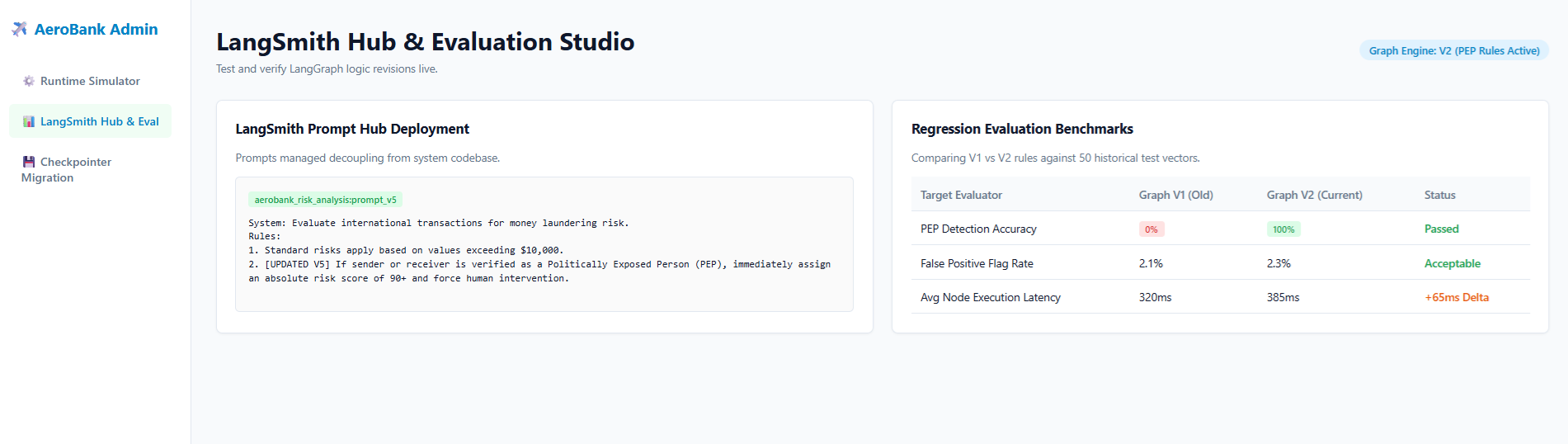Click the AeroBank Admin title text
The height and width of the screenshot is (444, 1568).
(x=96, y=30)
